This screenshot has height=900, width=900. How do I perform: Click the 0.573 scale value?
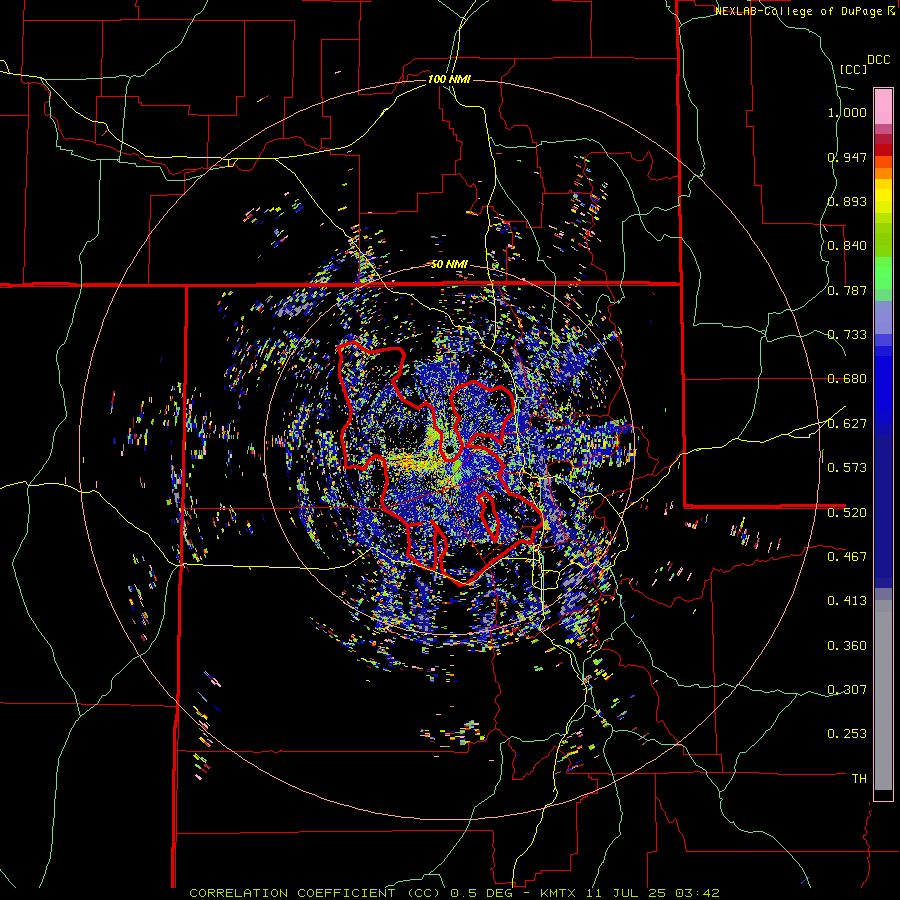[847, 468]
